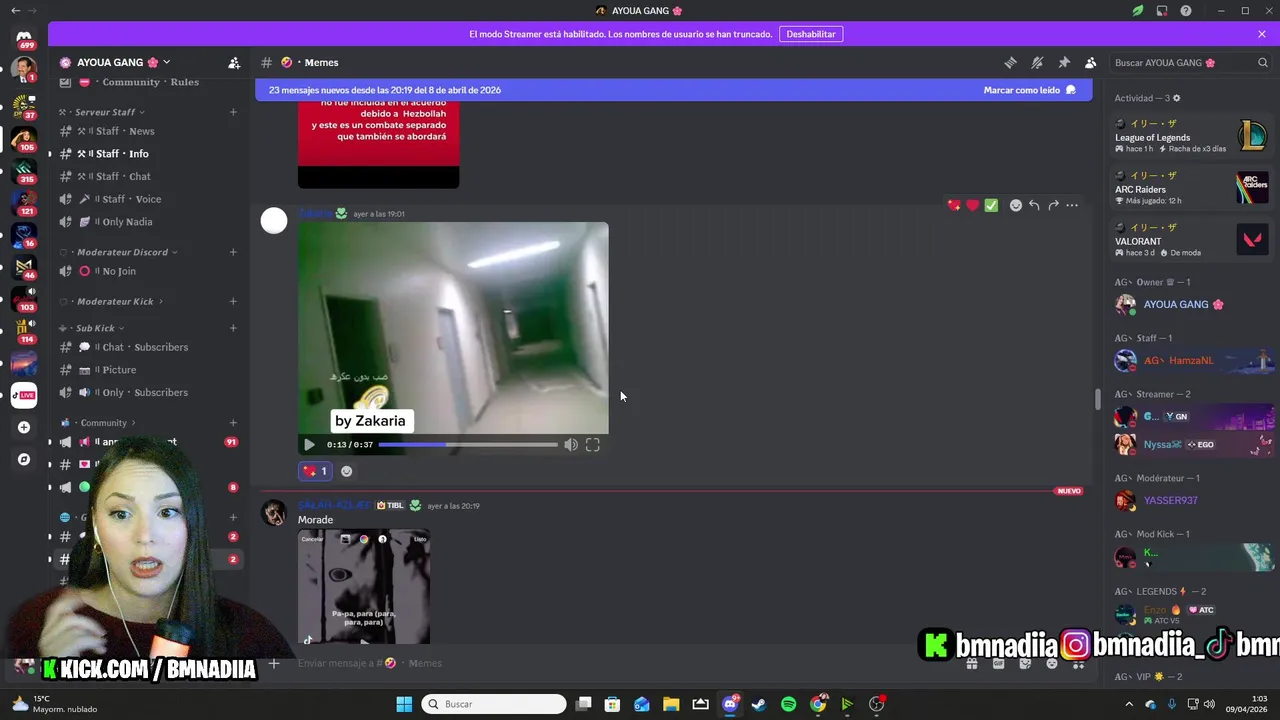The image size is (1280, 720).
Task: Open the Morade video thumbnail
Action: [364, 587]
